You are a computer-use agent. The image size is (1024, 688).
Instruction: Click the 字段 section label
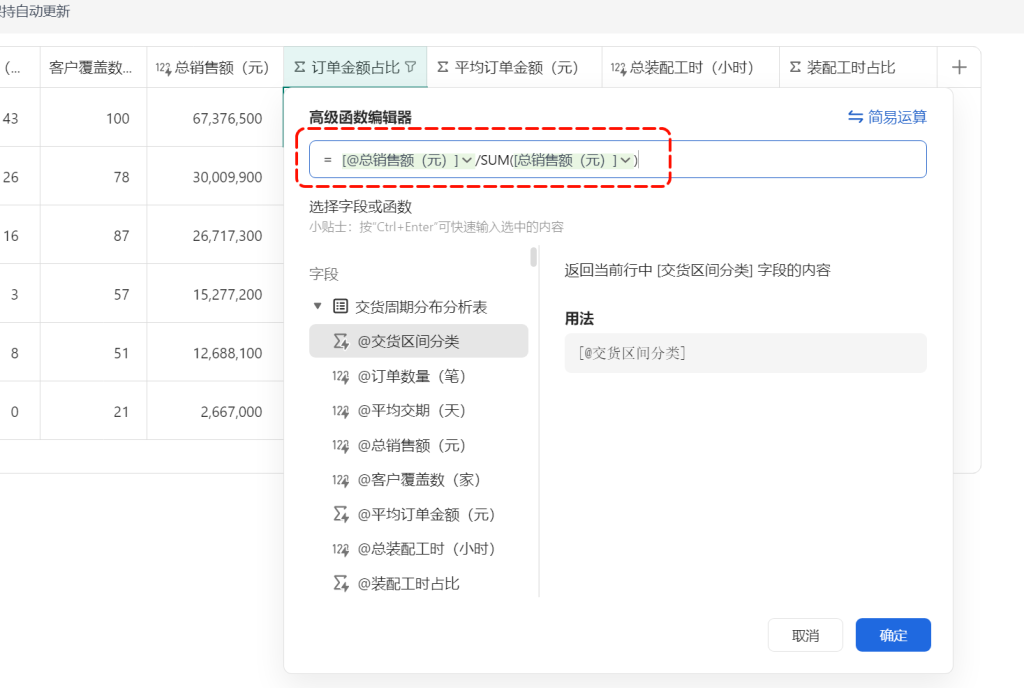pos(324,274)
